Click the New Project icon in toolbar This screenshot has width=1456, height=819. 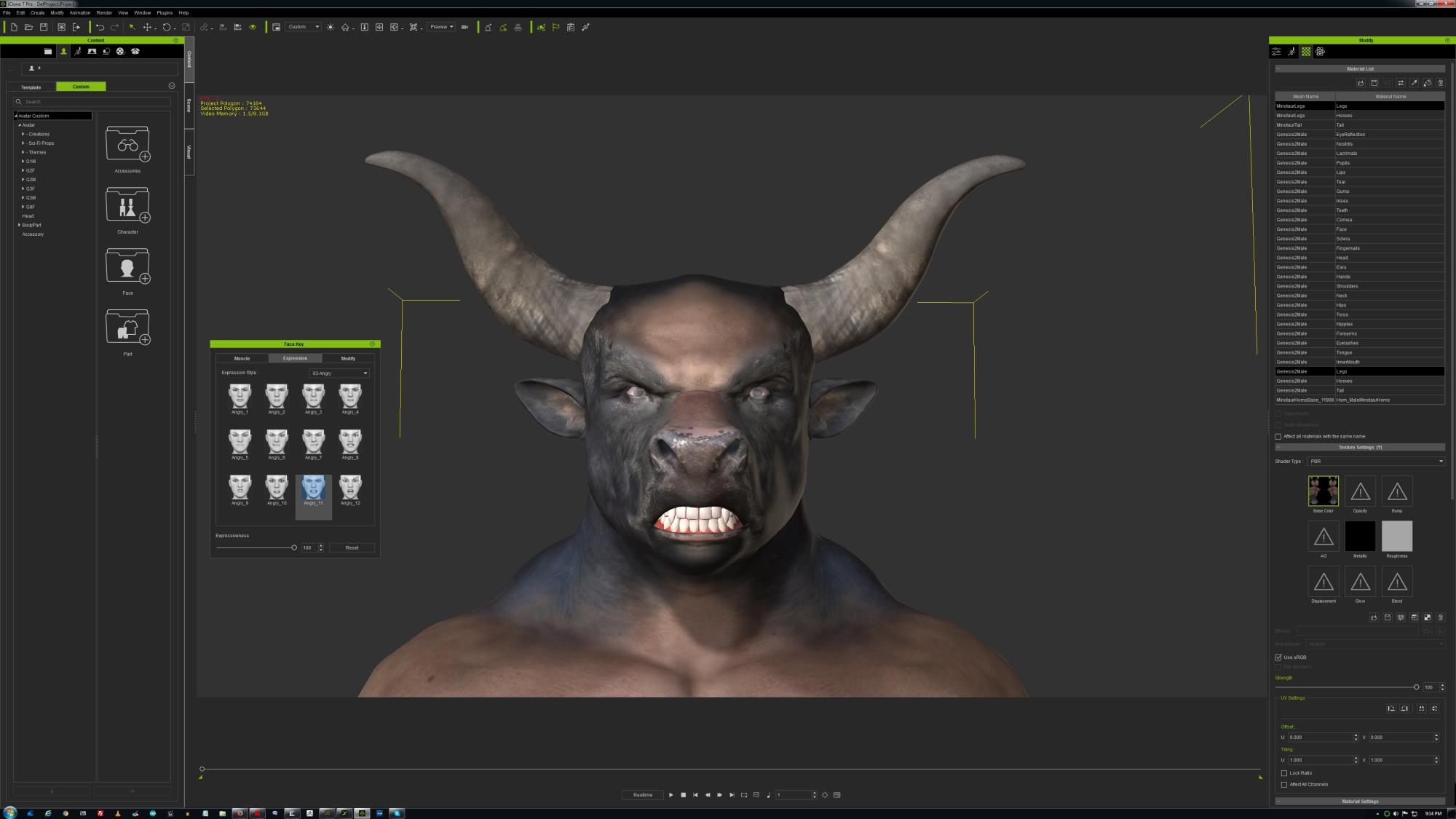point(14,27)
